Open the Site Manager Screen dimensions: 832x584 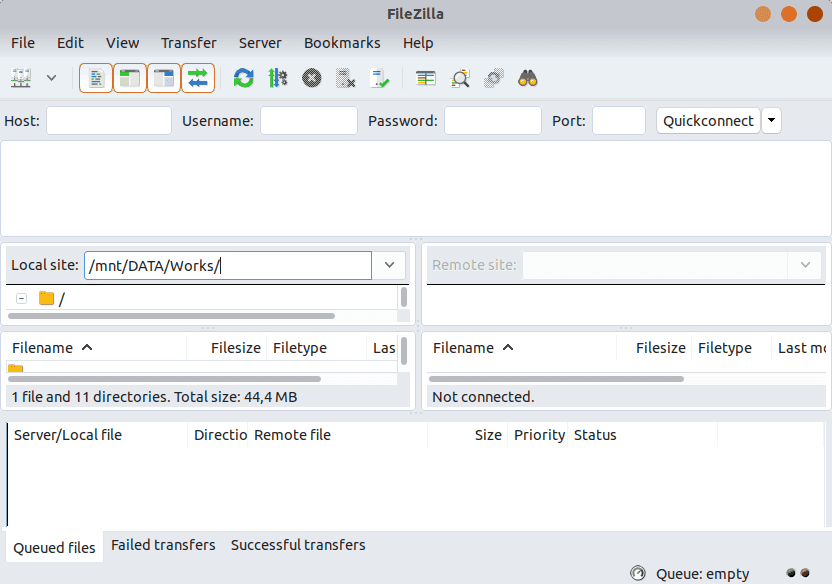point(20,78)
